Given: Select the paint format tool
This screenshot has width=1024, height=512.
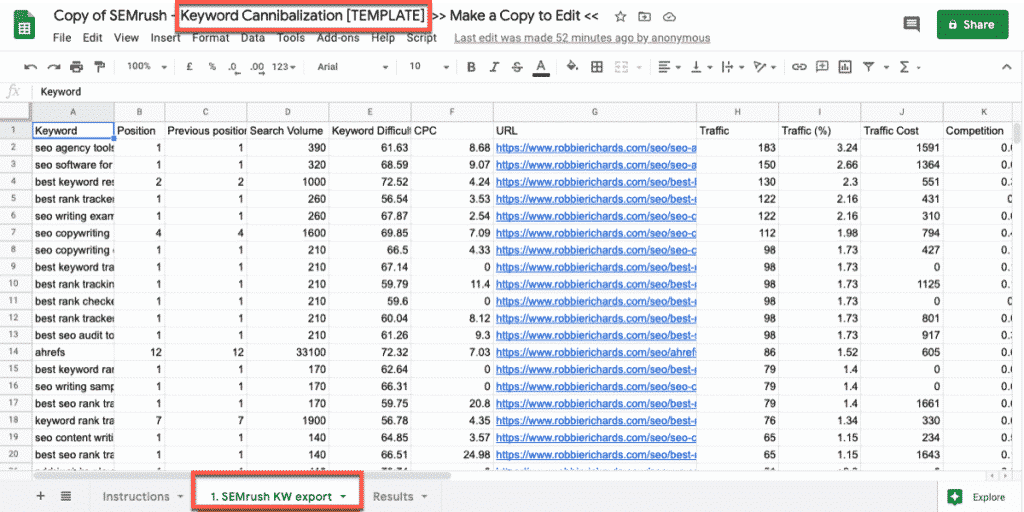Looking at the screenshot, I should tap(100, 67).
